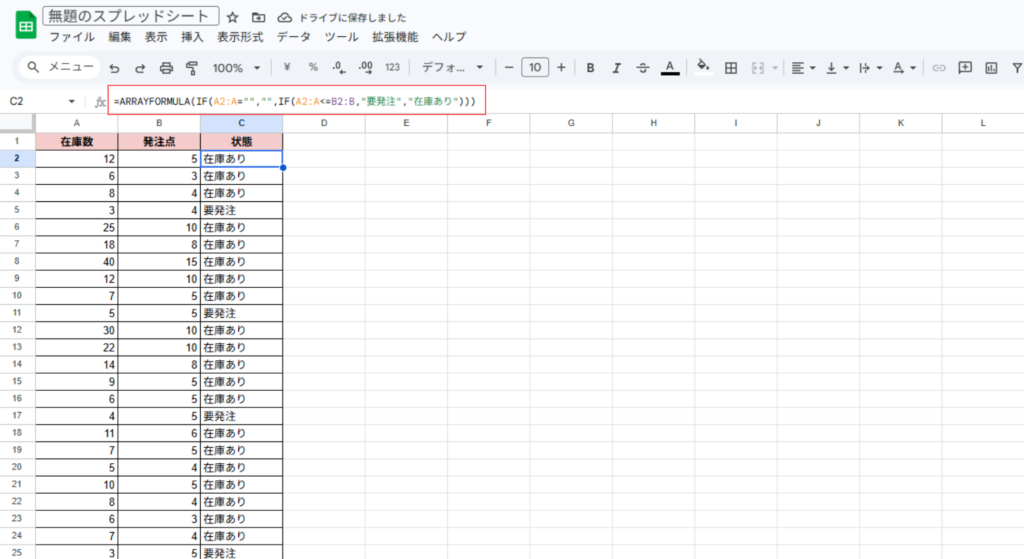Expand the horizontal align dropdown
This screenshot has width=1024, height=559.
(x=803, y=68)
